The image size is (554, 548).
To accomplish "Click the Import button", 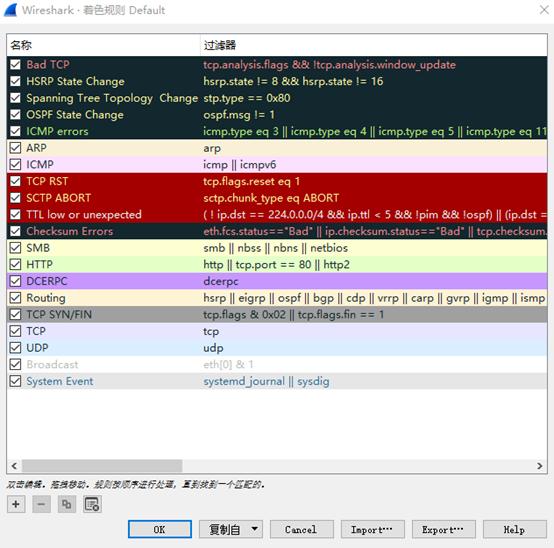I will click(x=372, y=529).
